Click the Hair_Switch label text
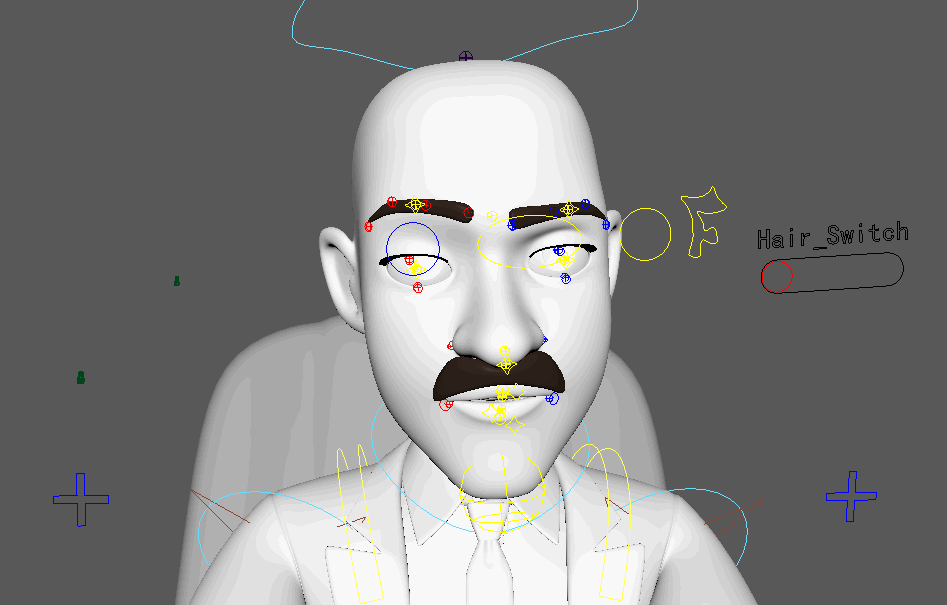 pyautogui.click(x=833, y=235)
